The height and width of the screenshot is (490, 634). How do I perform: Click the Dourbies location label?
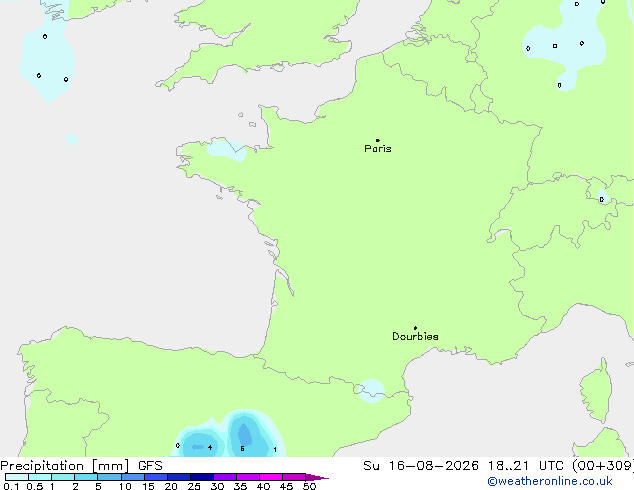click(x=415, y=336)
